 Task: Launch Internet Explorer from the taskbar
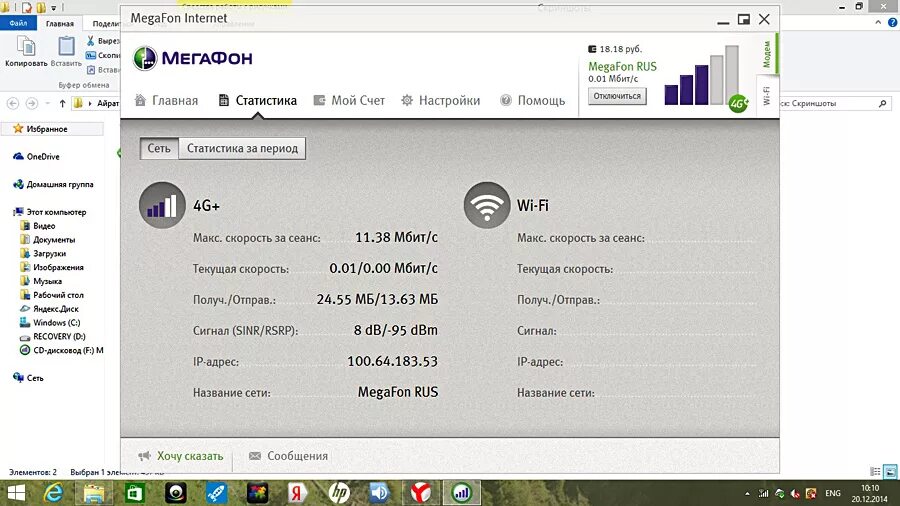click(x=53, y=493)
